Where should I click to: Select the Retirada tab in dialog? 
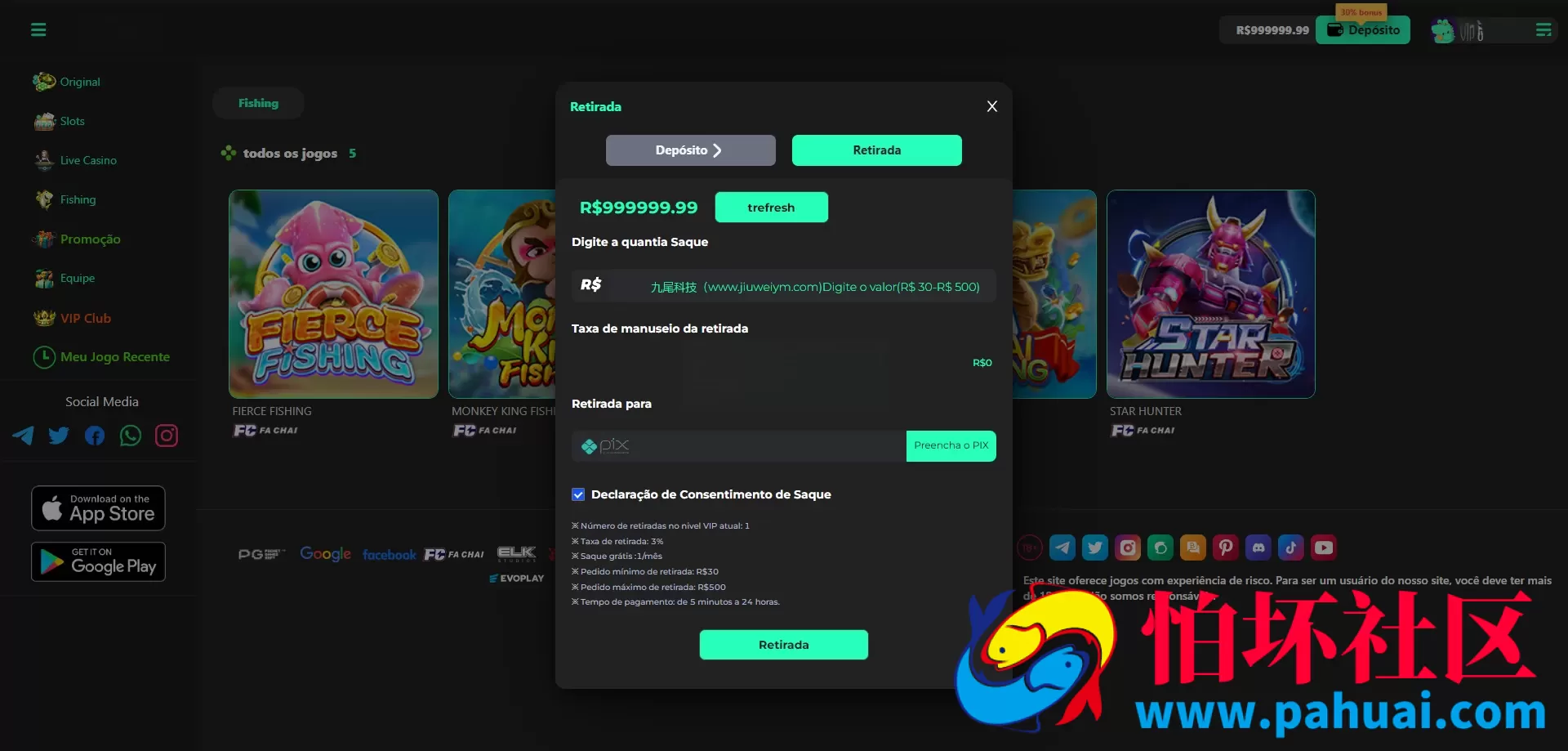coord(877,150)
